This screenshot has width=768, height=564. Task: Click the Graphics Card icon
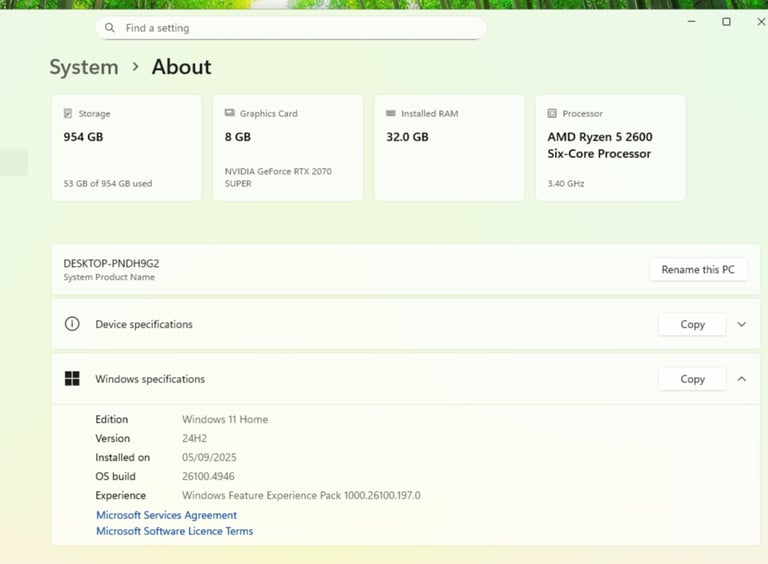point(229,113)
